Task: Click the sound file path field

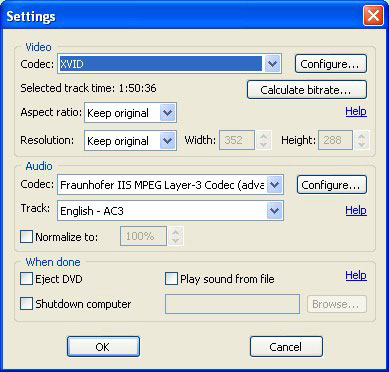Action: click(232, 304)
